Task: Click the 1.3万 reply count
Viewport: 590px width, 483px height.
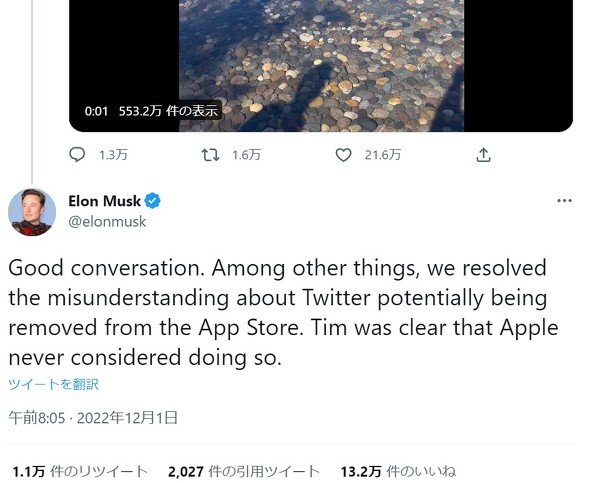Action: point(113,155)
